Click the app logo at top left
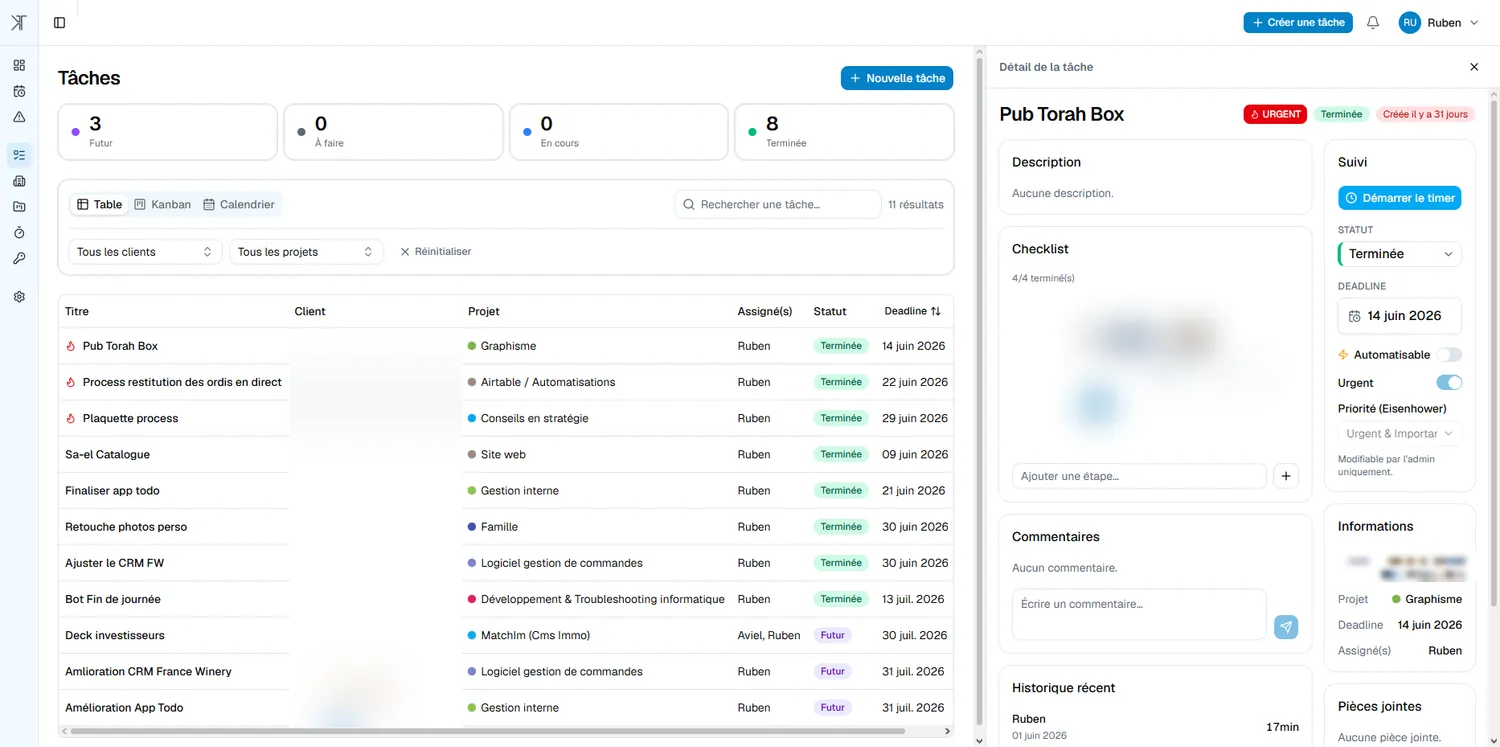 point(19,23)
